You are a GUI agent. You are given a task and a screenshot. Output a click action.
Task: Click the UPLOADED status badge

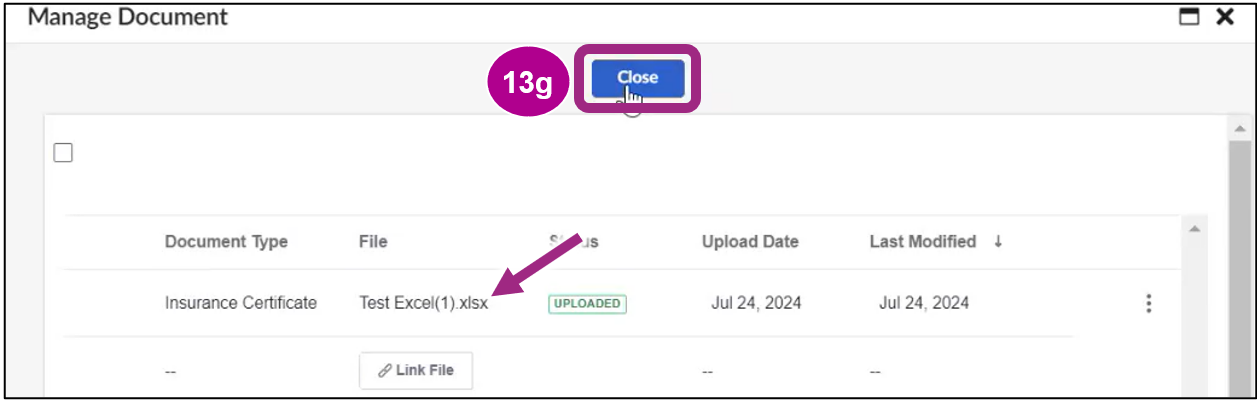point(587,304)
